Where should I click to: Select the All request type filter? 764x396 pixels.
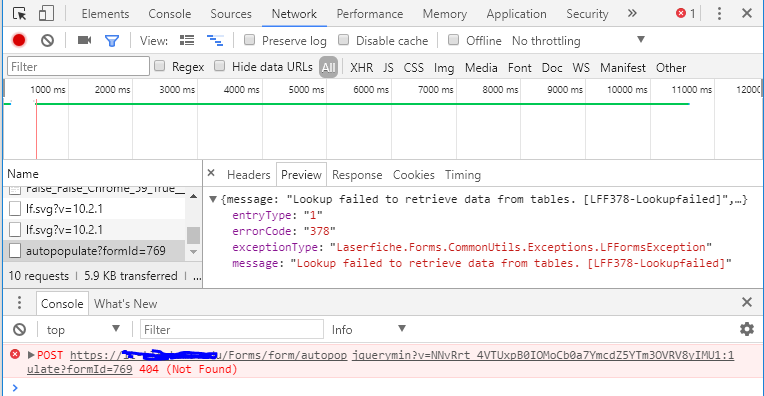click(x=328, y=67)
